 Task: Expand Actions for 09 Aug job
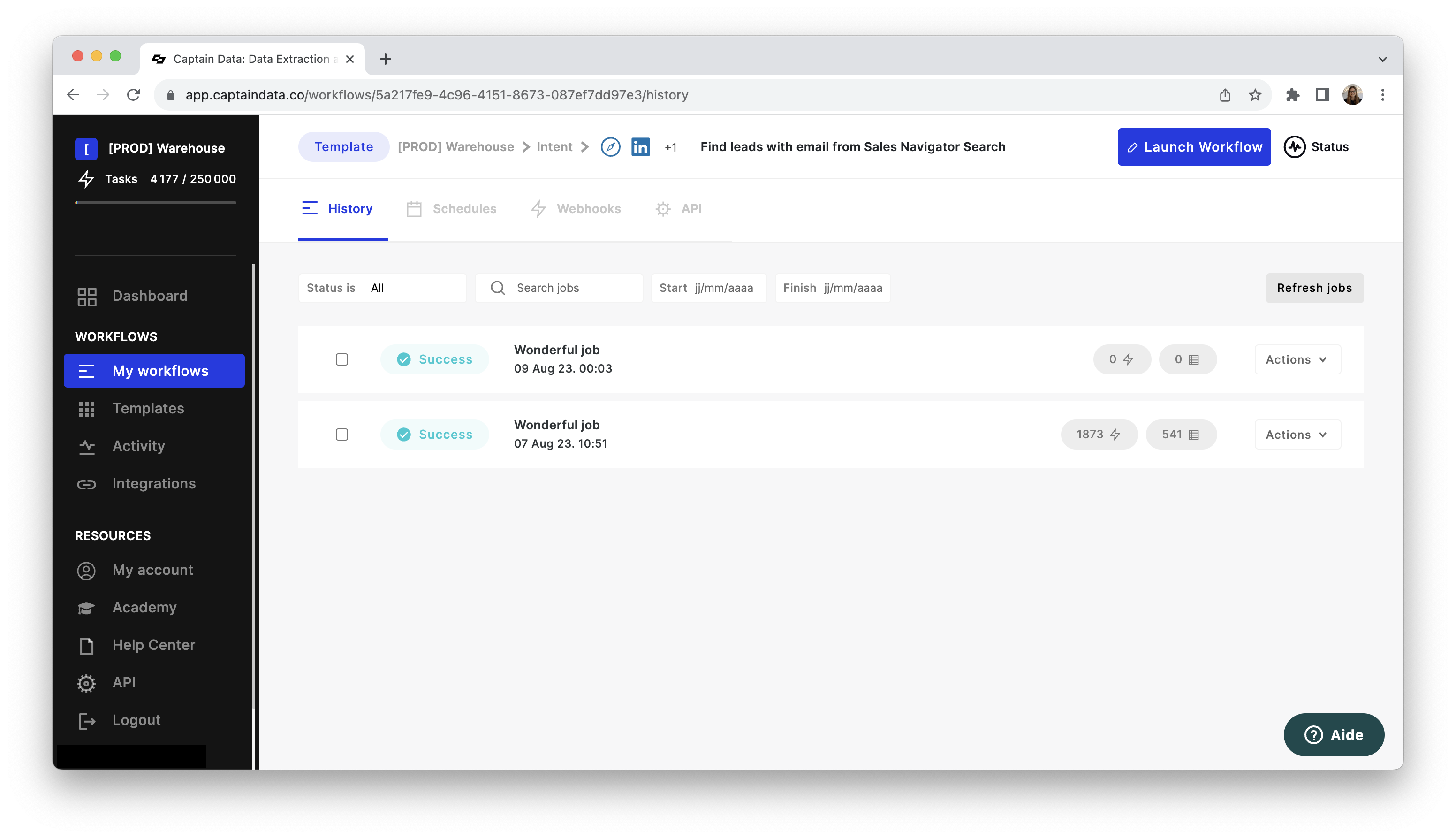1297,359
